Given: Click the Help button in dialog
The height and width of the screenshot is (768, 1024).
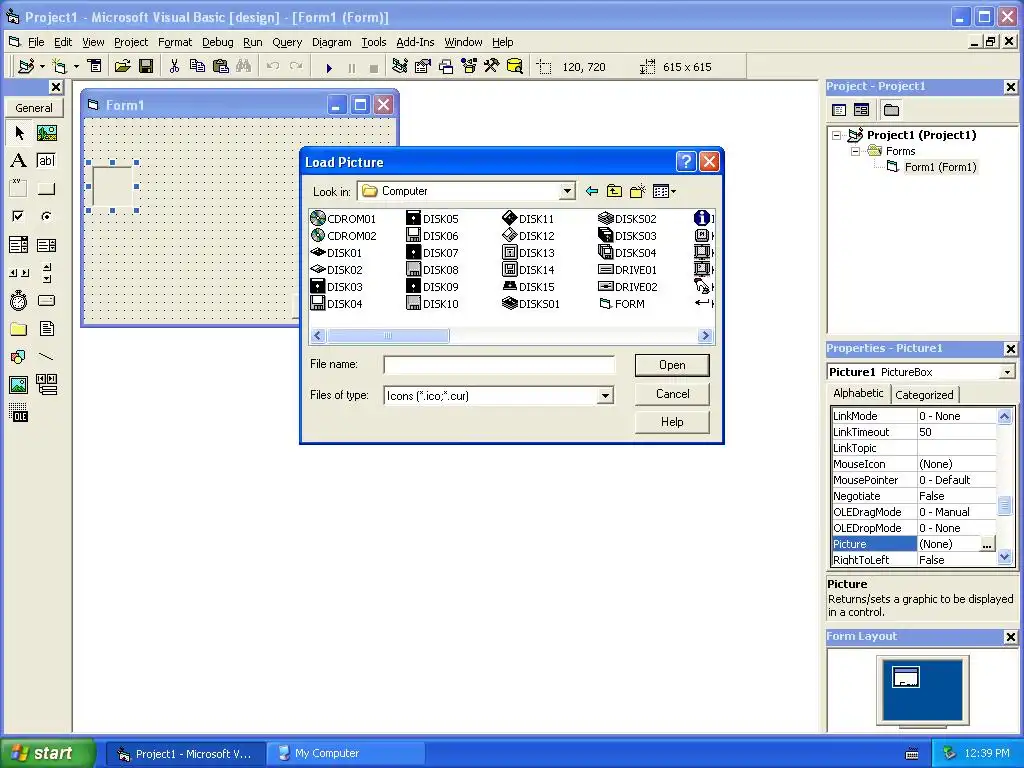Looking at the screenshot, I should [x=672, y=422].
